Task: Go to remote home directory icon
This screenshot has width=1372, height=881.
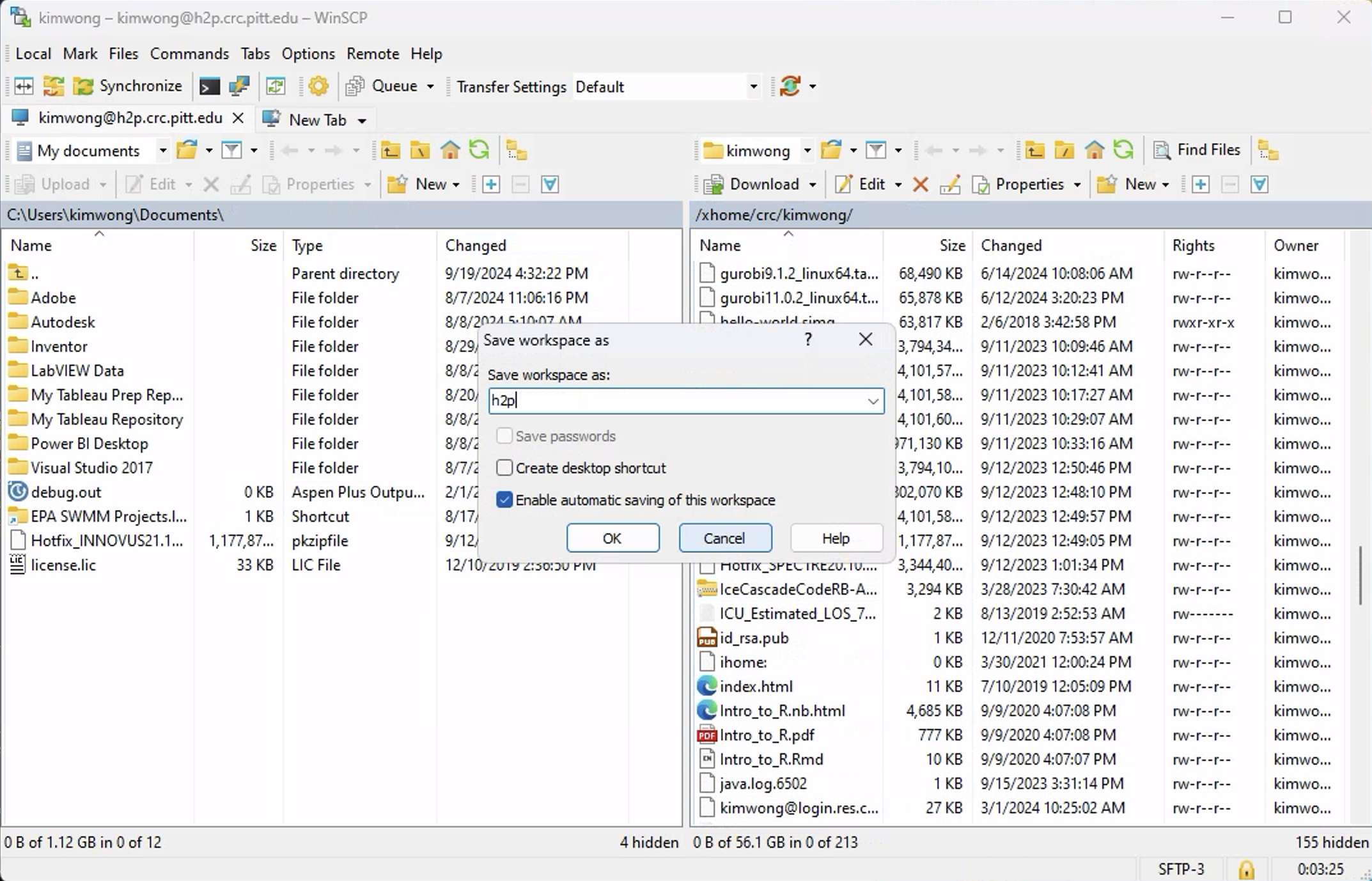Action: point(1095,151)
